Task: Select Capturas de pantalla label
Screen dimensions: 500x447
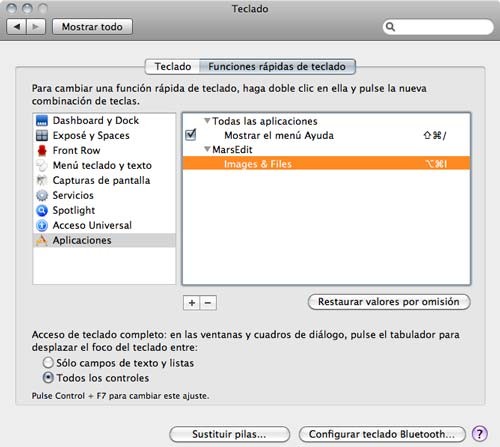Action: 101,180
